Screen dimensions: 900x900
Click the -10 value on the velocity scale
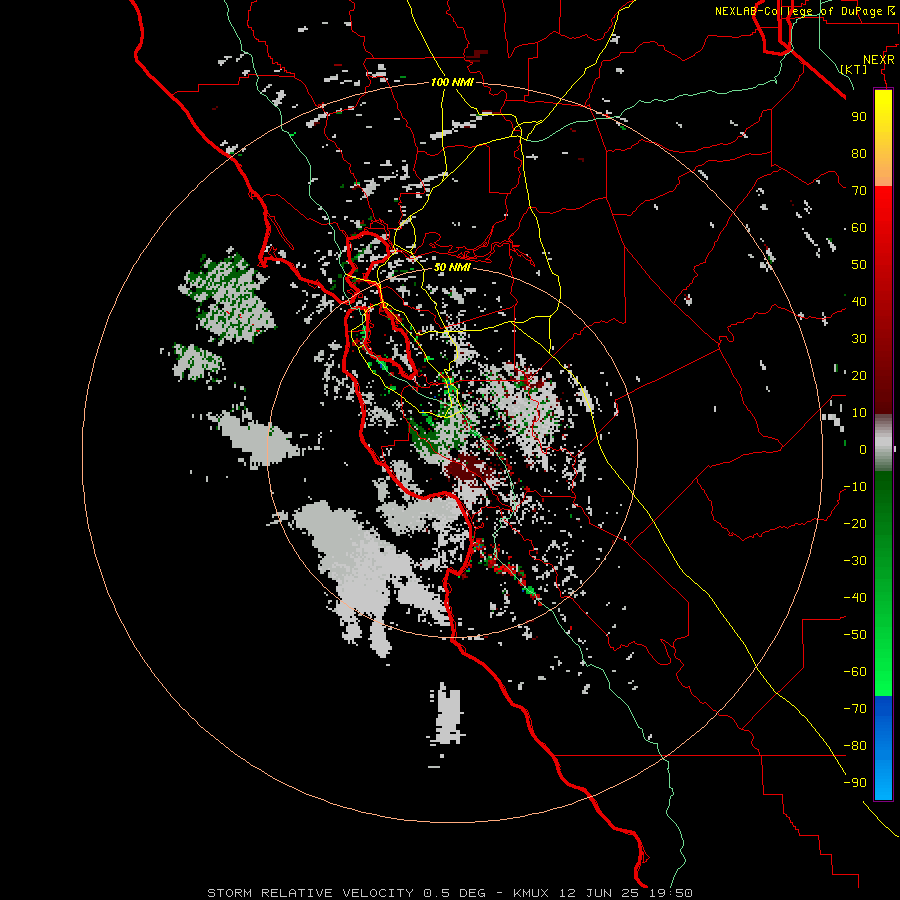[x=855, y=487]
